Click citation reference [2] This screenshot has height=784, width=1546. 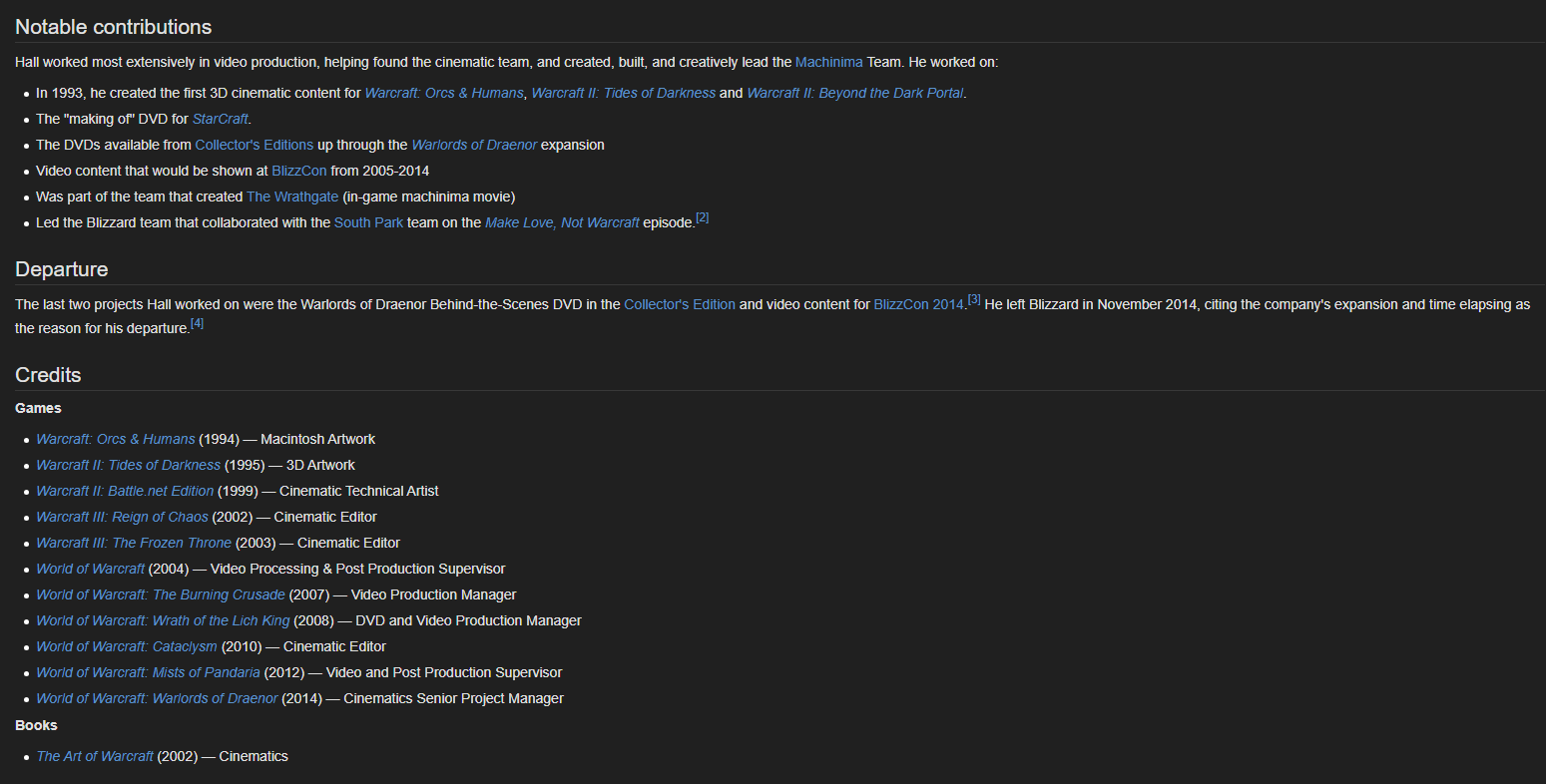click(x=703, y=217)
